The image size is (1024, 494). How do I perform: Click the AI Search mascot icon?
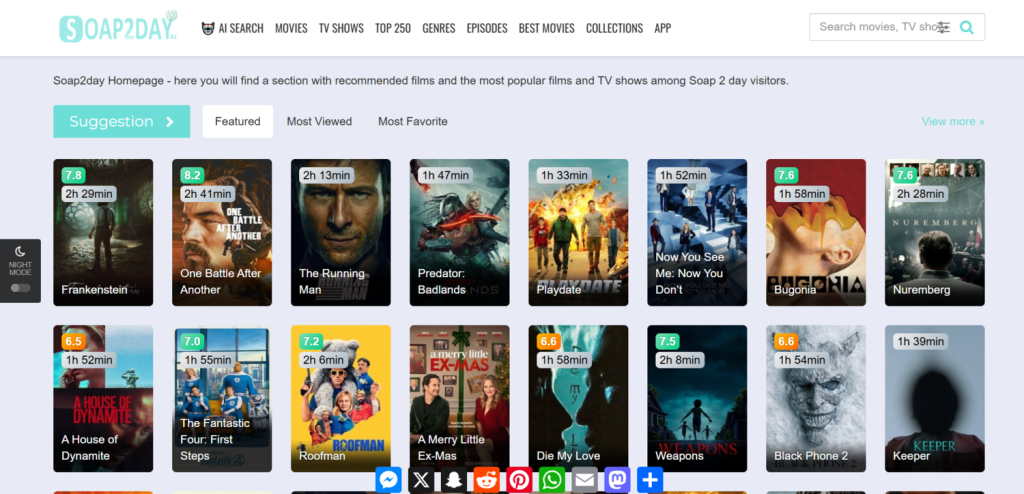coord(208,28)
